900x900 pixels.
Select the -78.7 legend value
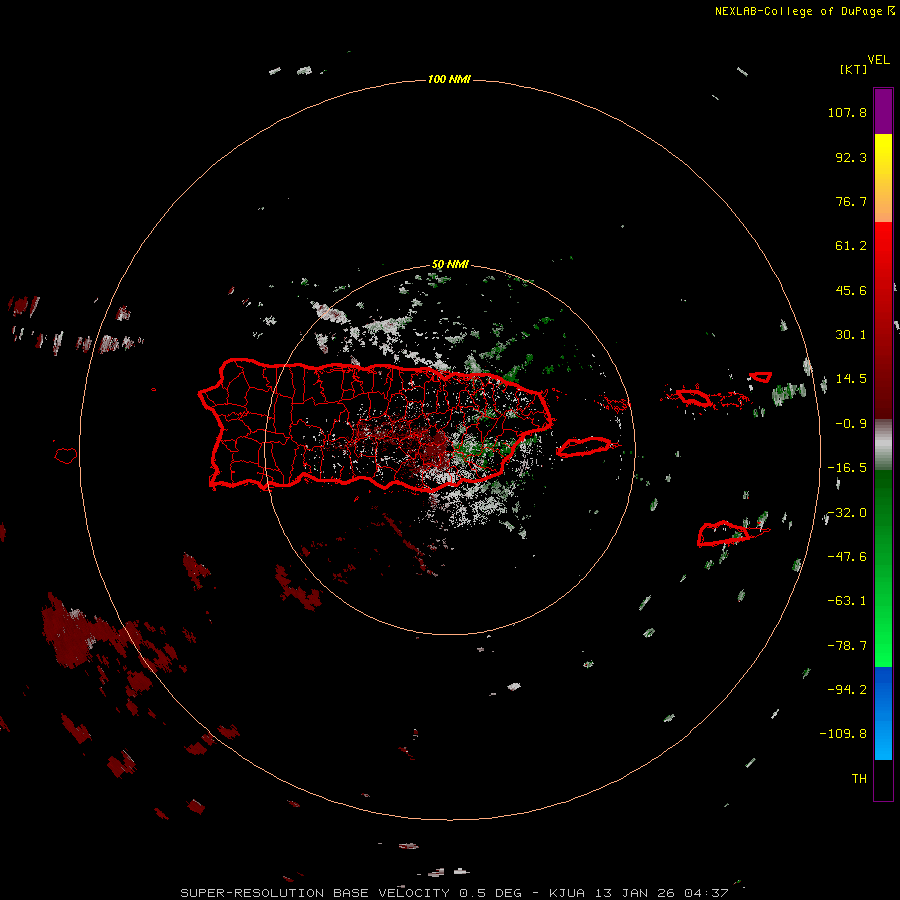click(847, 646)
